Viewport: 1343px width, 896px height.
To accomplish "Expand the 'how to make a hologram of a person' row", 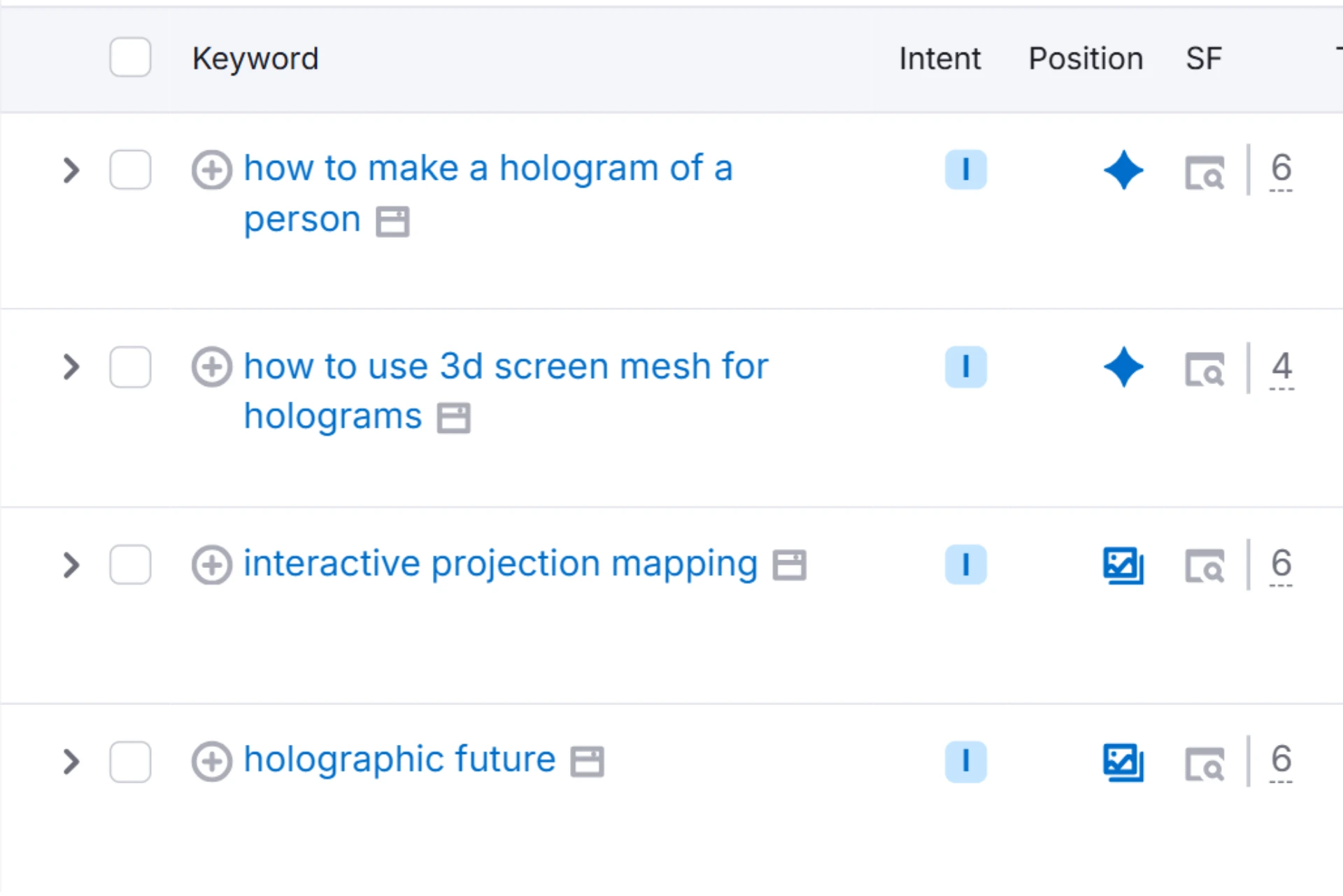I will tap(71, 170).
